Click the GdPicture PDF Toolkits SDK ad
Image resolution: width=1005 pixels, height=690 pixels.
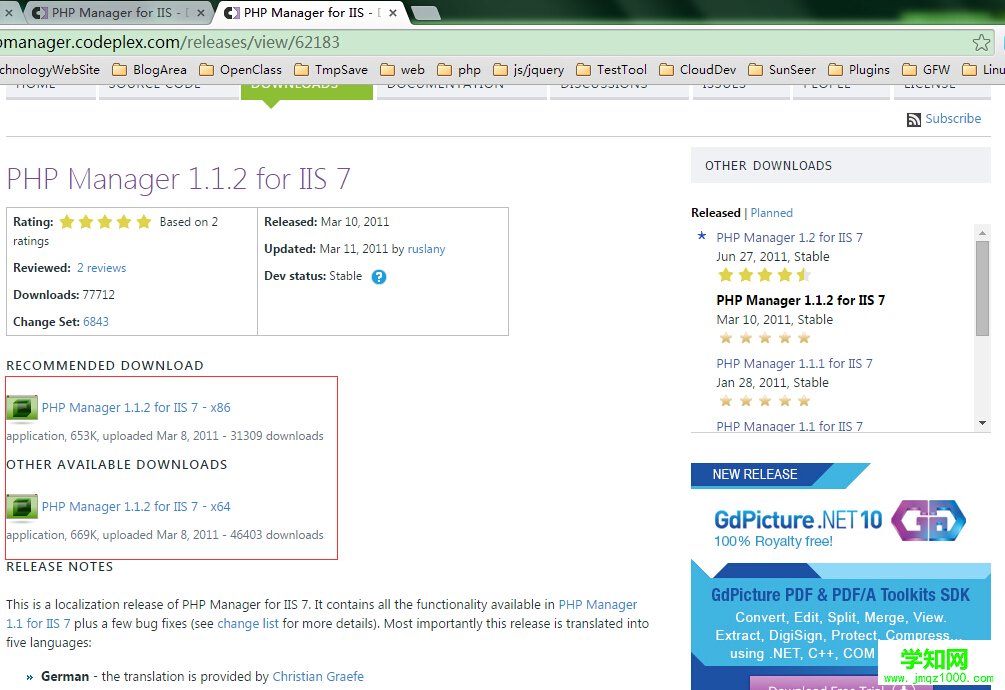click(x=840, y=625)
